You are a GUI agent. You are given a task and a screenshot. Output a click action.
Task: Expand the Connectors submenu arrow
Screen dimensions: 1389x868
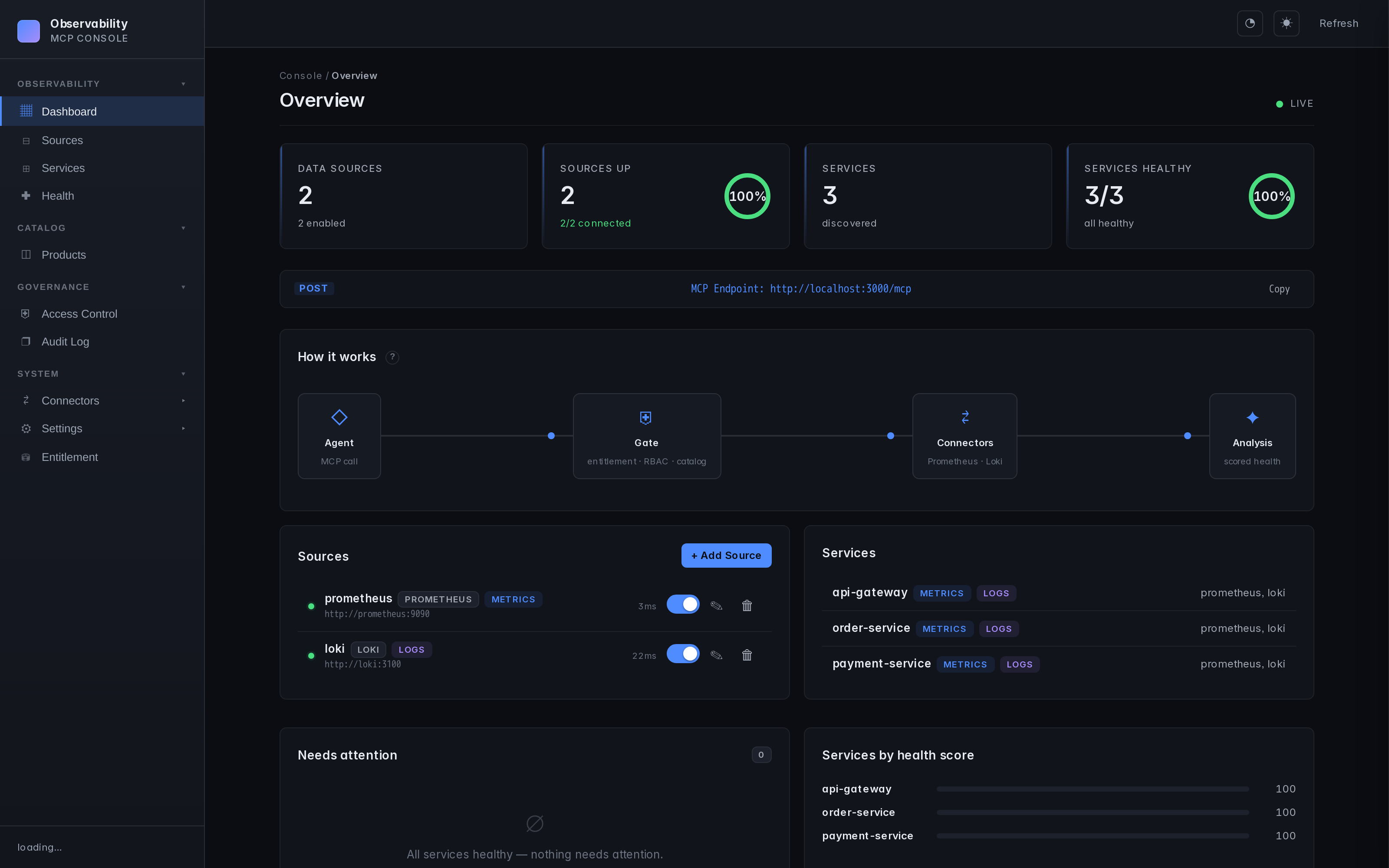tap(184, 401)
